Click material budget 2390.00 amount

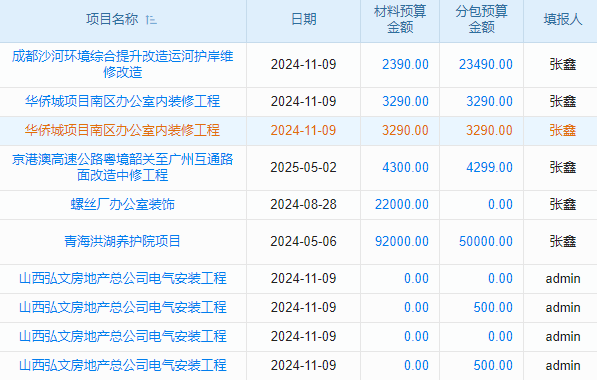(405, 64)
